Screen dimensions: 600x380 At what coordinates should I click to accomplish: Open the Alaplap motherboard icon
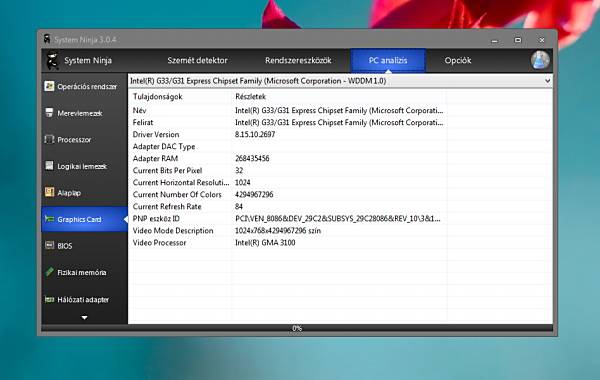click(x=49, y=192)
